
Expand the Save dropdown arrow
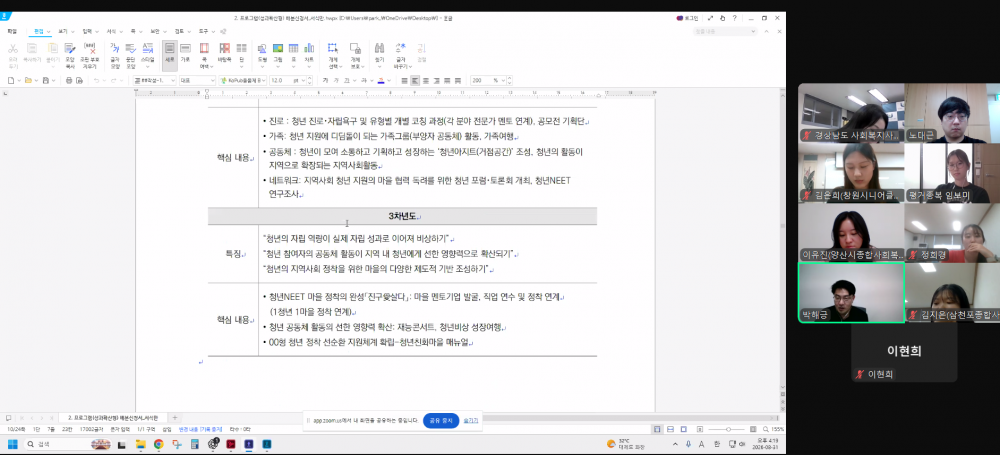pyautogui.click(x=54, y=80)
